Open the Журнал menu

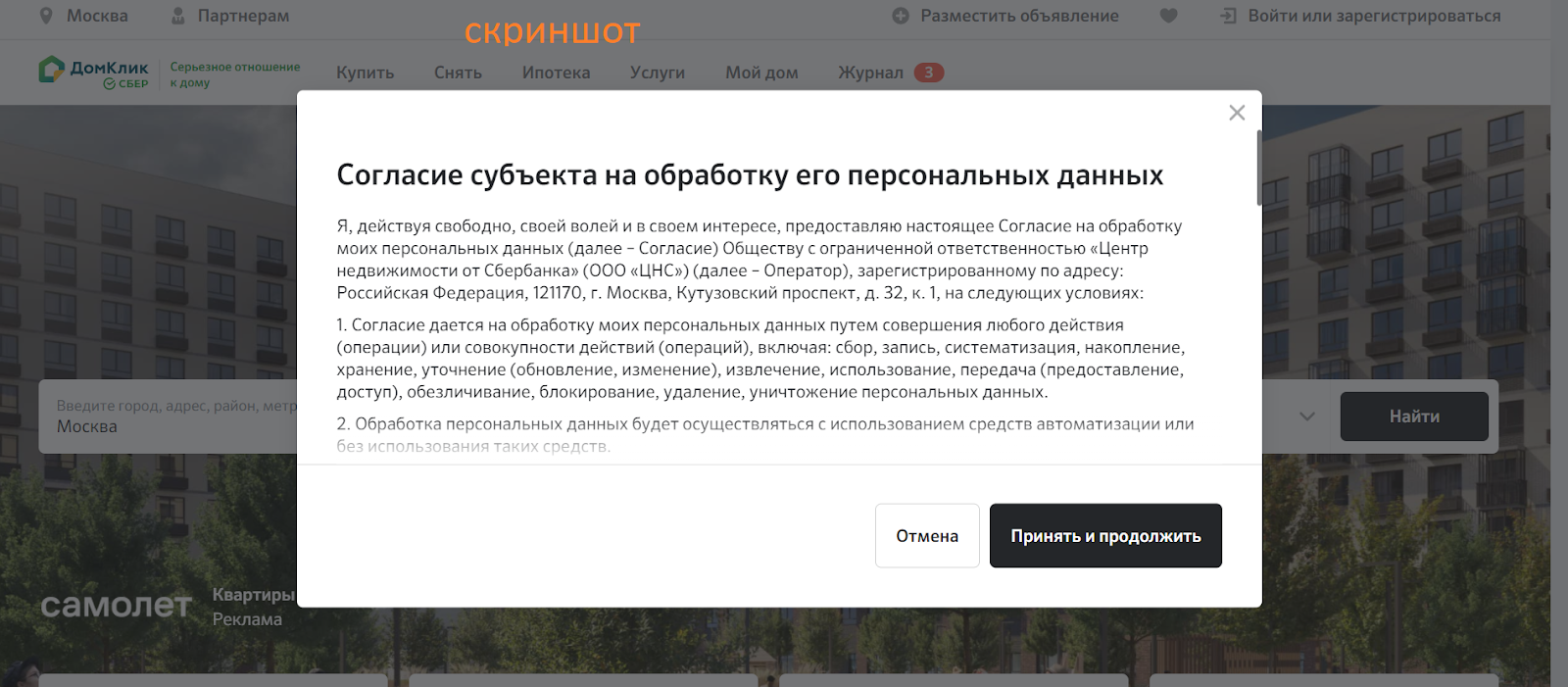tap(870, 73)
